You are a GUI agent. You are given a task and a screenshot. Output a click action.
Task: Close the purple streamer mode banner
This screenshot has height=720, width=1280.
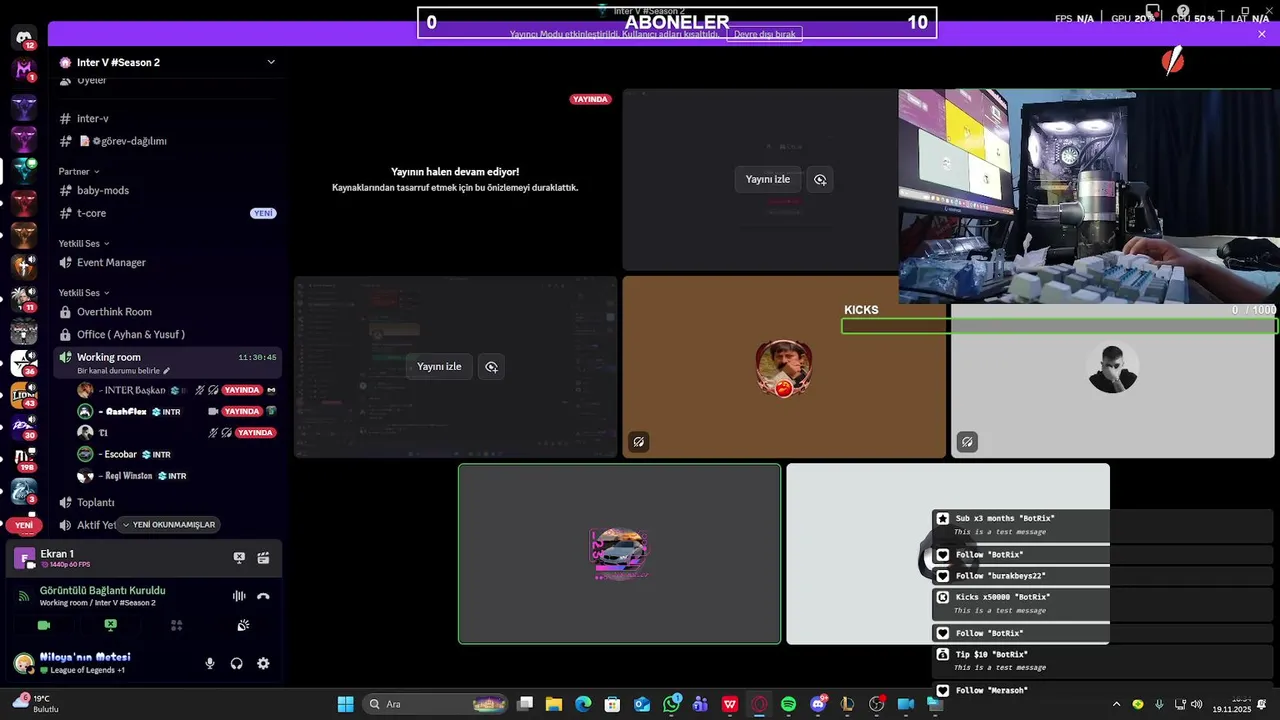[x=1262, y=34]
